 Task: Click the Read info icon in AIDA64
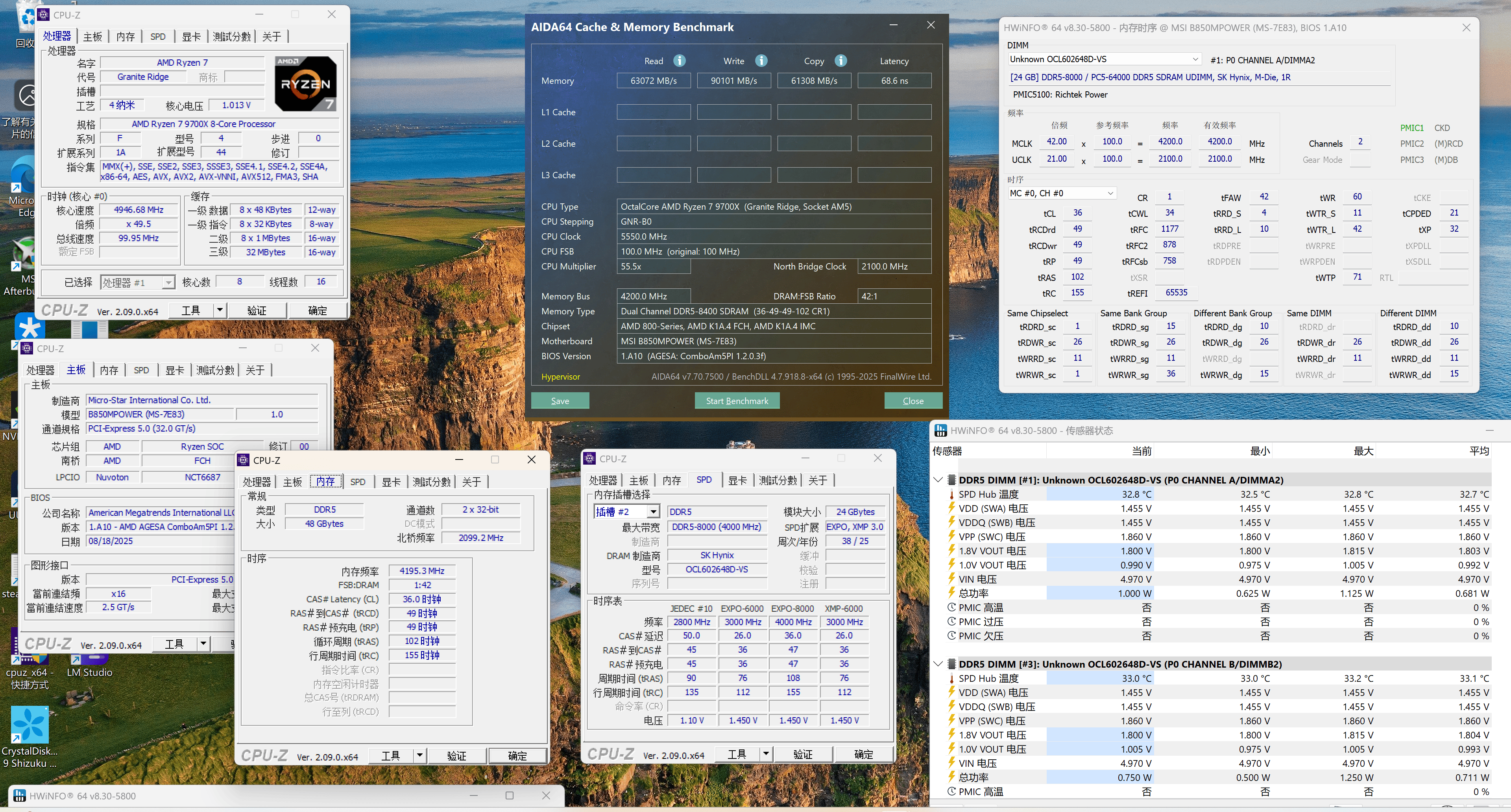tap(679, 60)
